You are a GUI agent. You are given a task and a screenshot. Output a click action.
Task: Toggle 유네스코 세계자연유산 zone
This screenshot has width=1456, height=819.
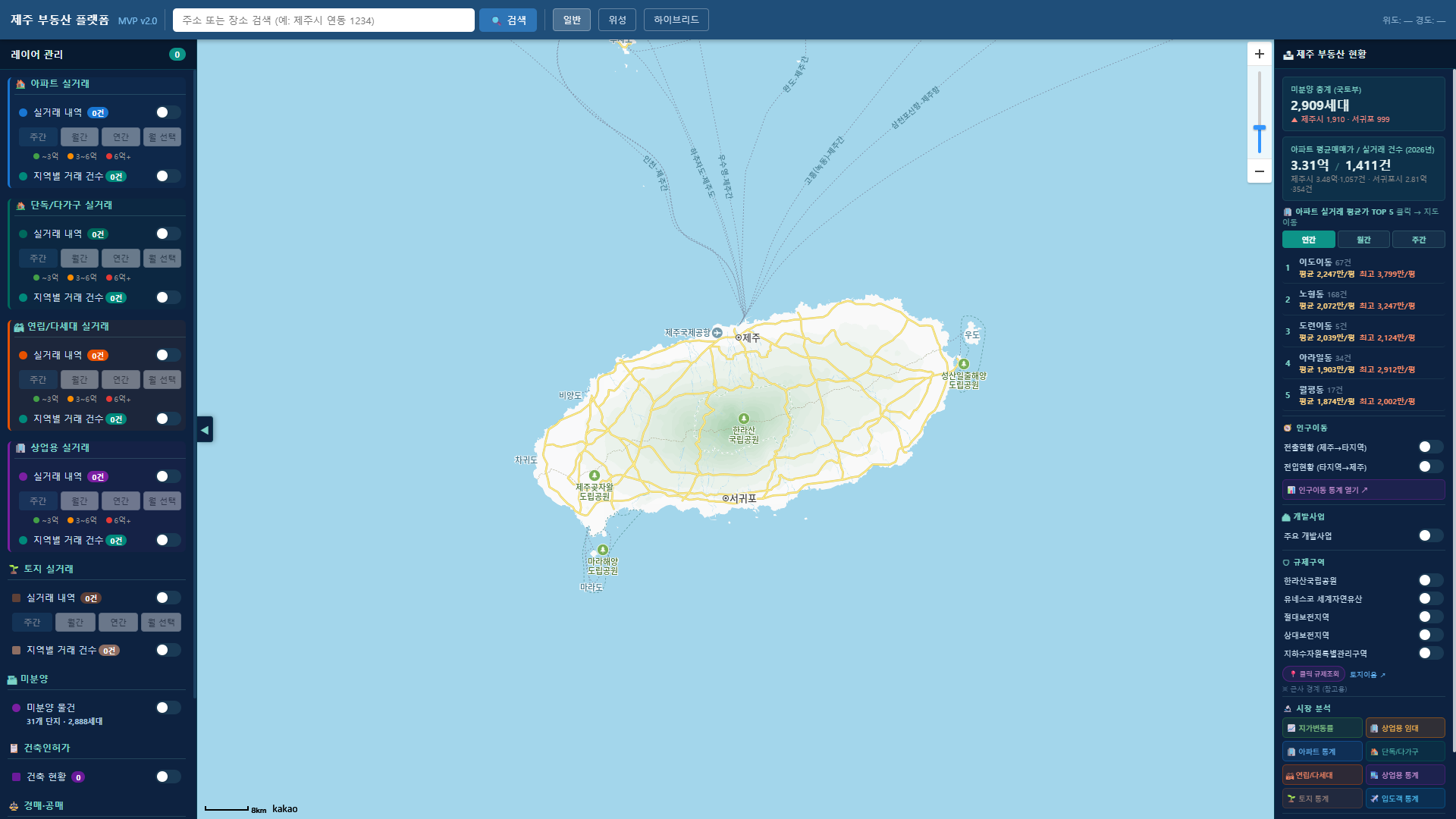click(1431, 599)
